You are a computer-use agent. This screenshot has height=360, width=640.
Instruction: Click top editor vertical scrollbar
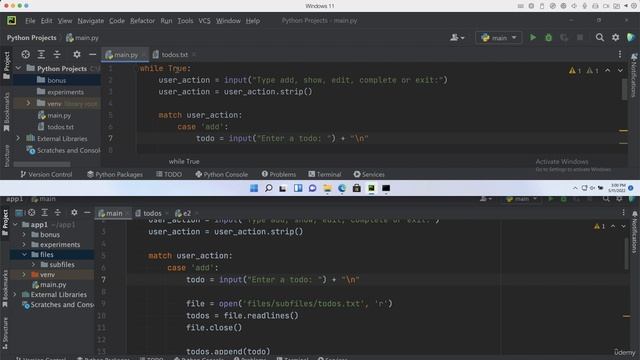coord(624,89)
